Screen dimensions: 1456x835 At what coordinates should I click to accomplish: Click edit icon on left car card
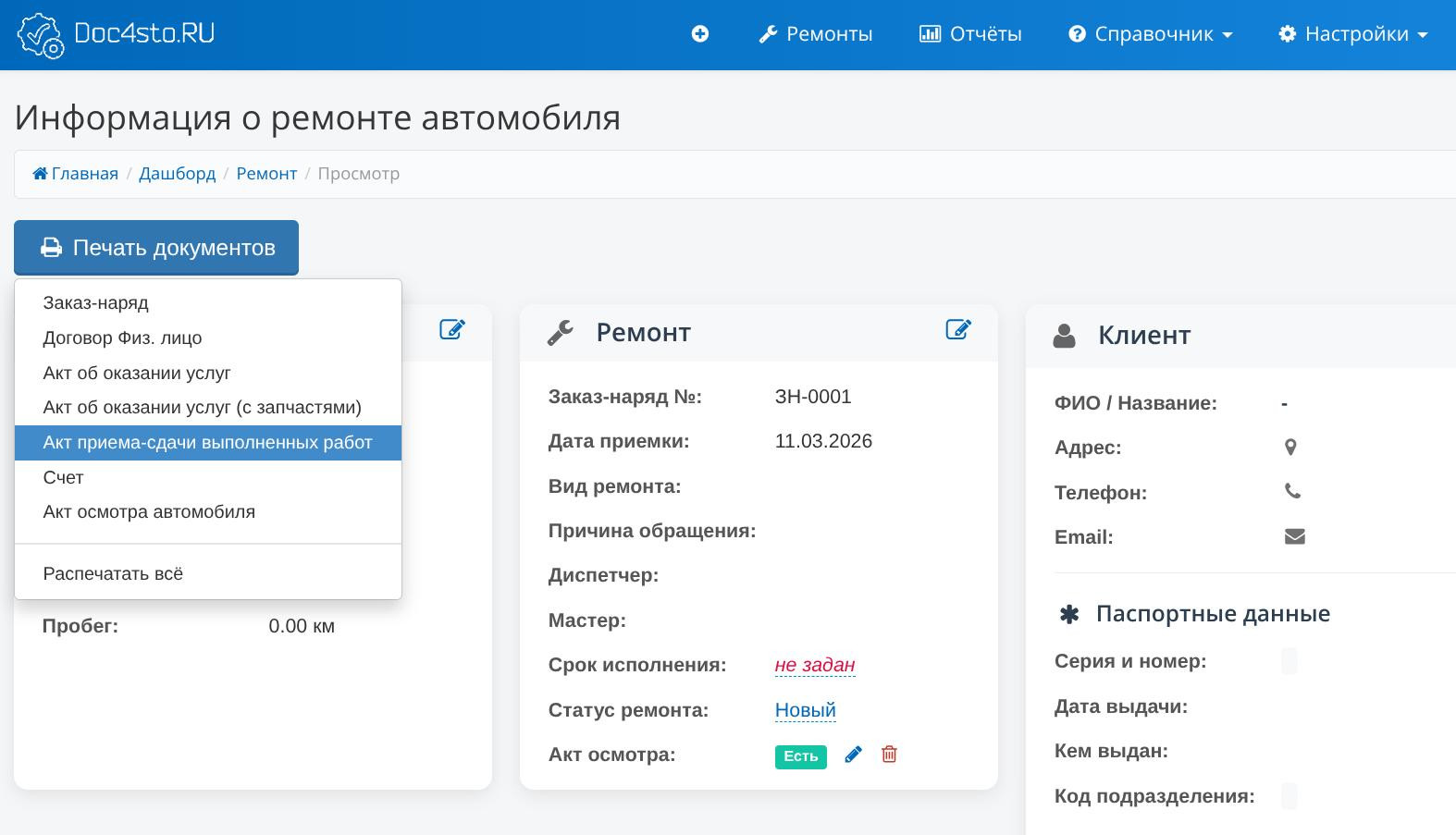coord(452,329)
